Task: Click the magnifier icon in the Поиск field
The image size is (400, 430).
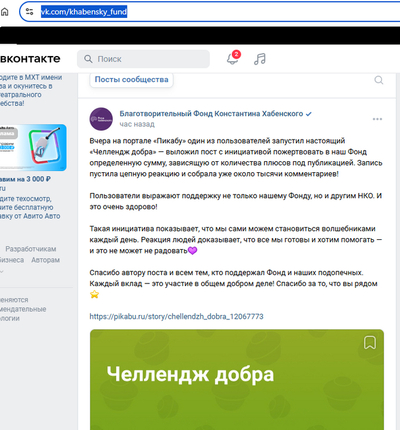Action: (88, 59)
